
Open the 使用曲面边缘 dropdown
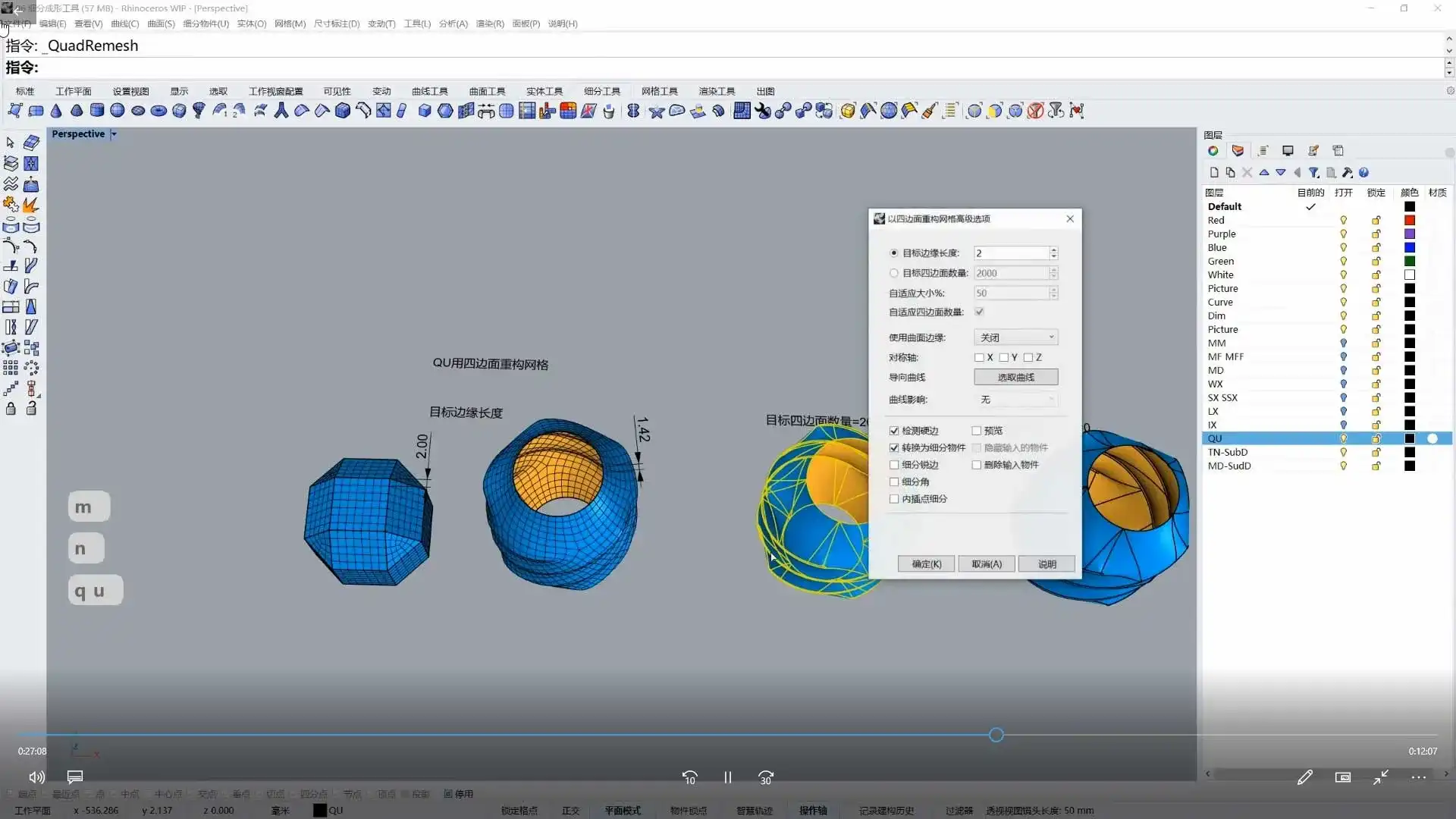click(1015, 337)
